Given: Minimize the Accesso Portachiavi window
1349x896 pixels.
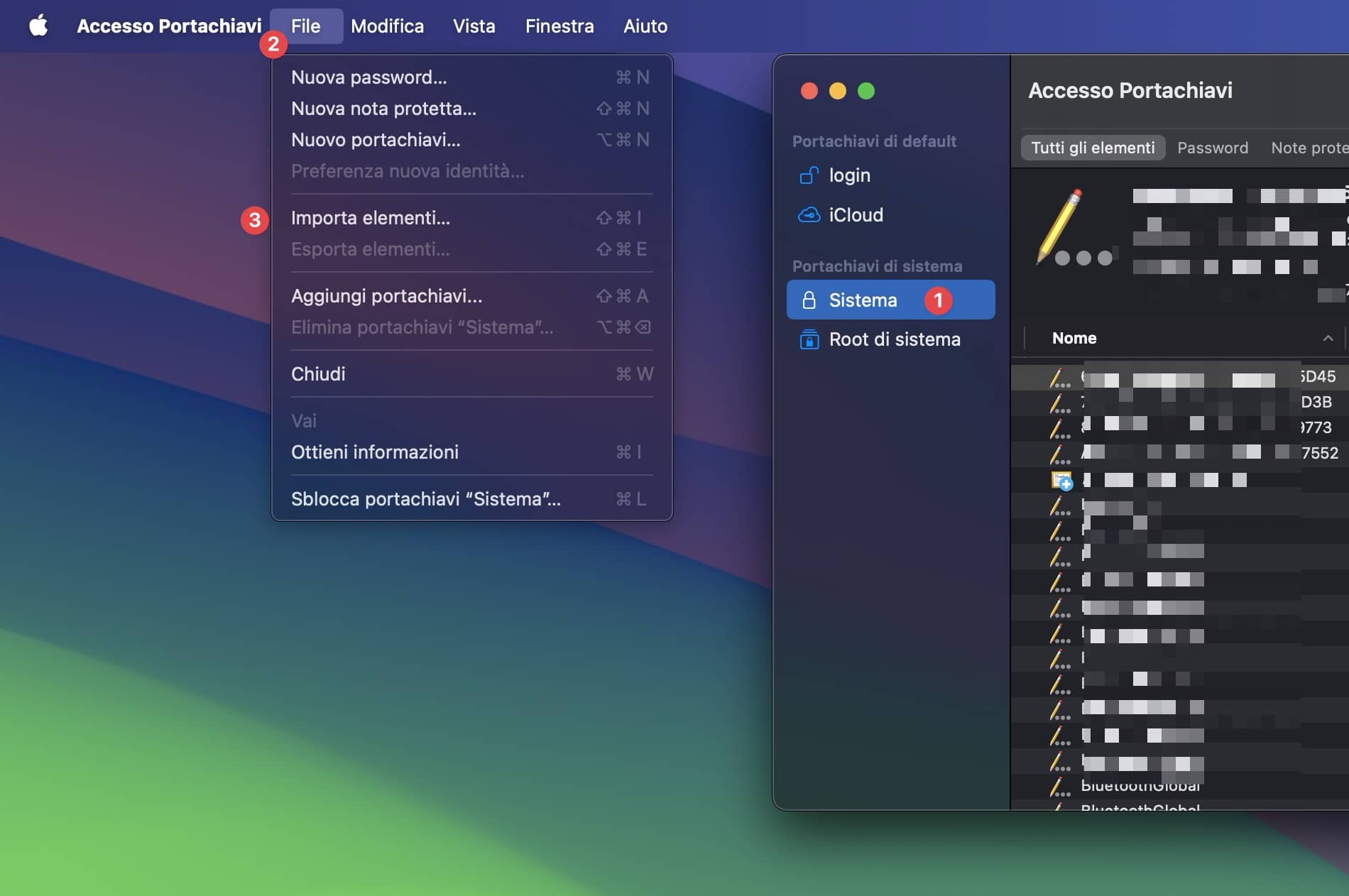Looking at the screenshot, I should tap(837, 91).
